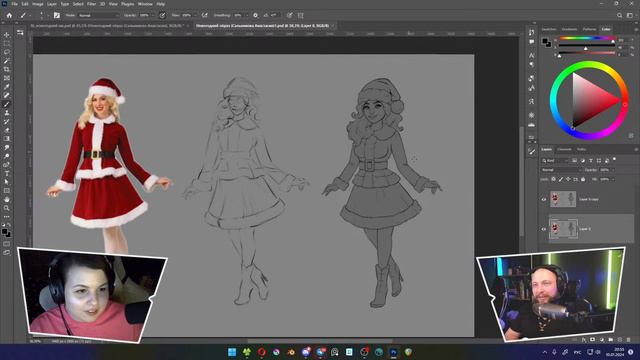Select the Frame tool
This screenshot has height=360, width=640.
pos(7,78)
